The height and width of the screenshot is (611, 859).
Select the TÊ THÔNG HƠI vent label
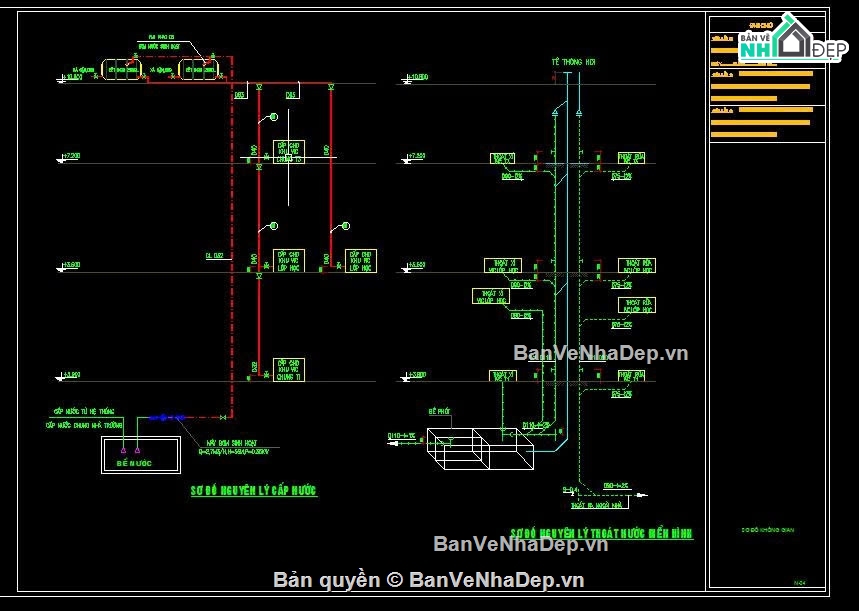[566, 62]
